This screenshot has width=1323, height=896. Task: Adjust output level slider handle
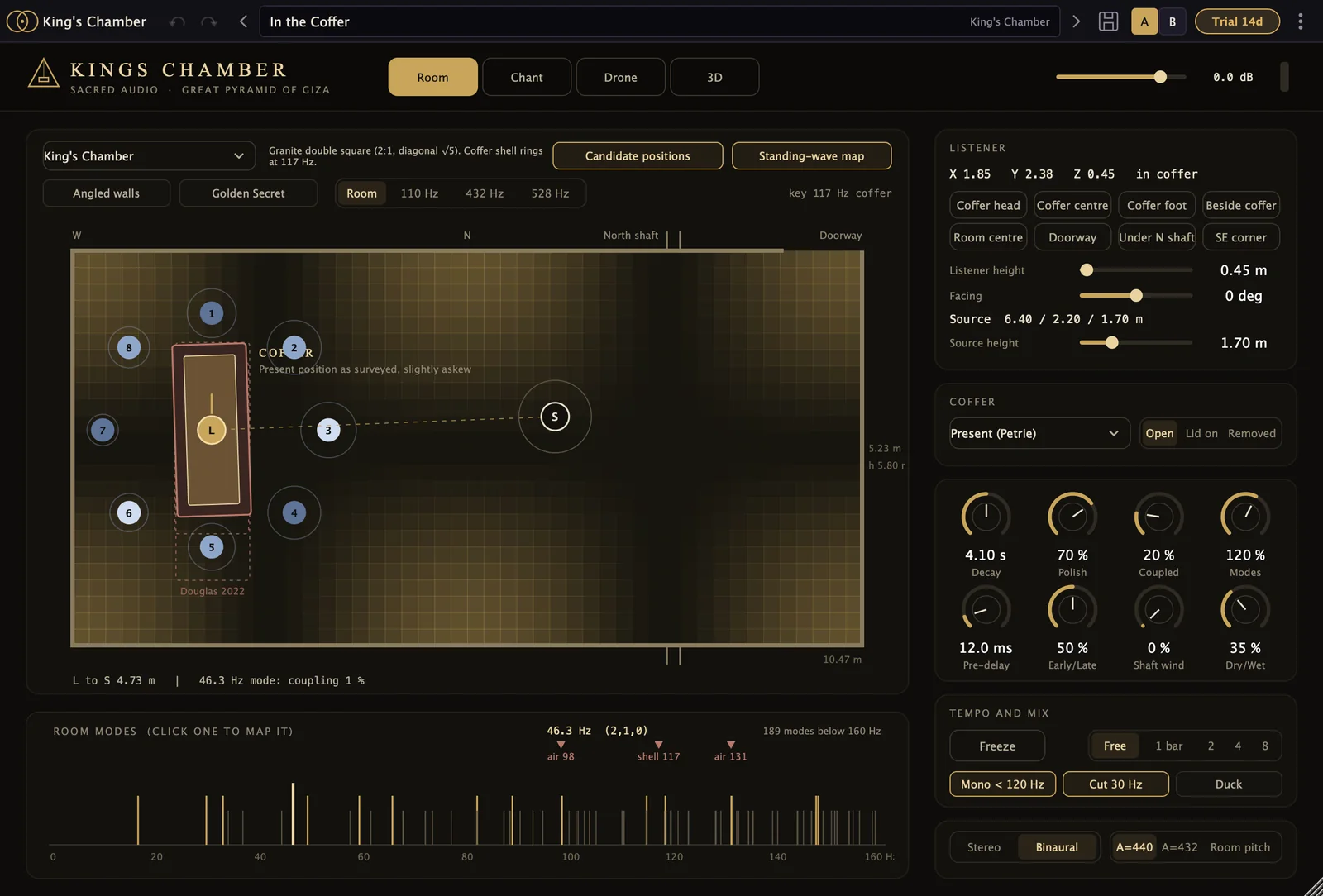coord(1160,77)
